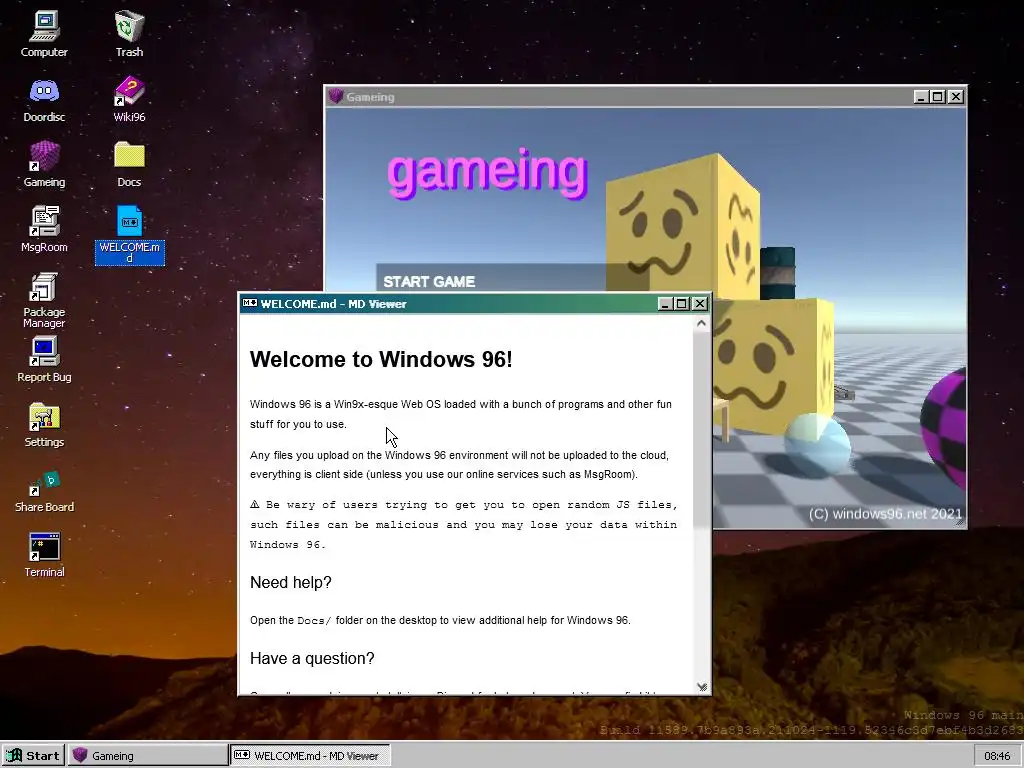This screenshot has width=1024, height=768.
Task: Click the pink "gameing" title in game
Action: 488,172
